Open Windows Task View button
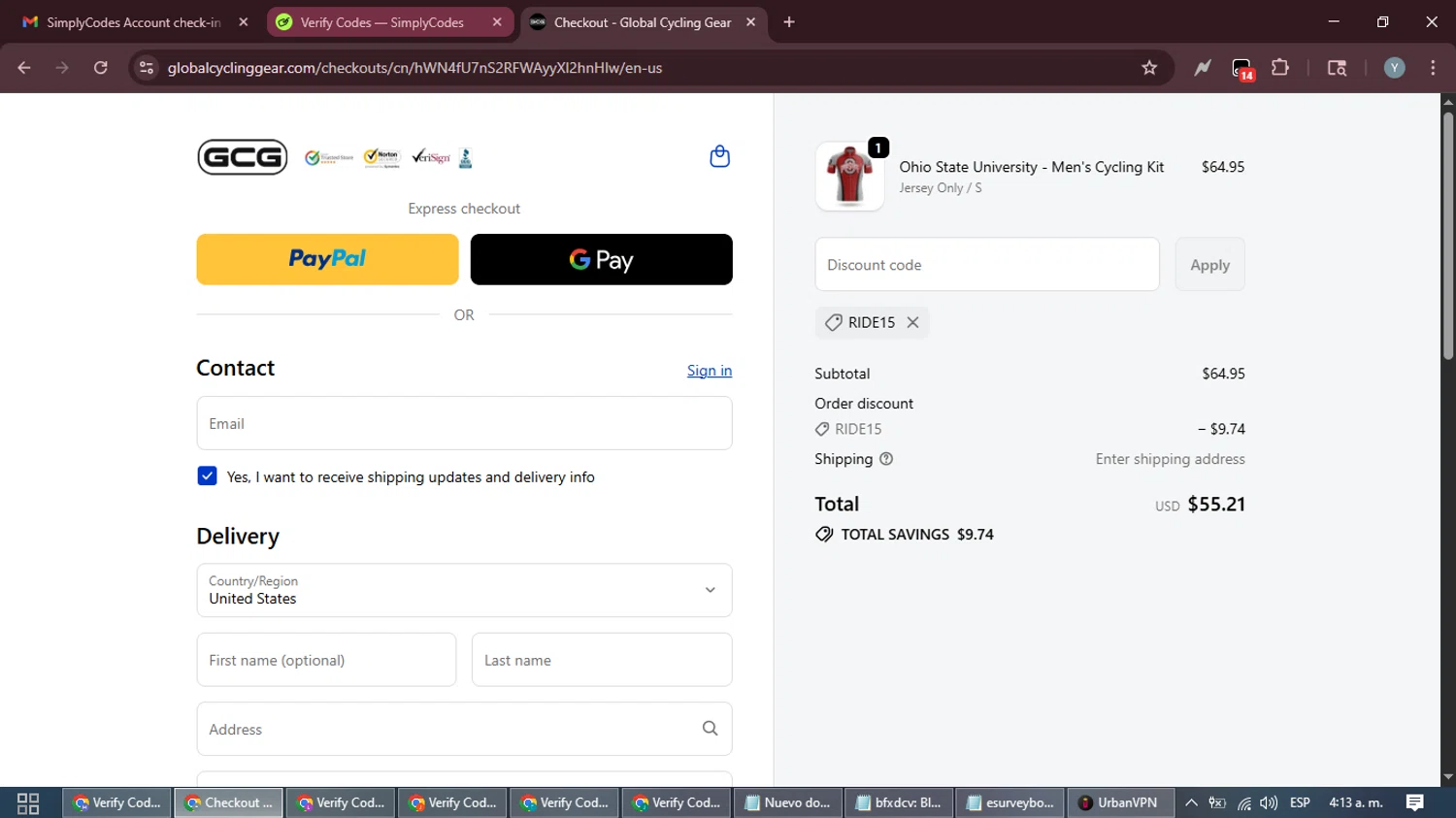 click(28, 802)
